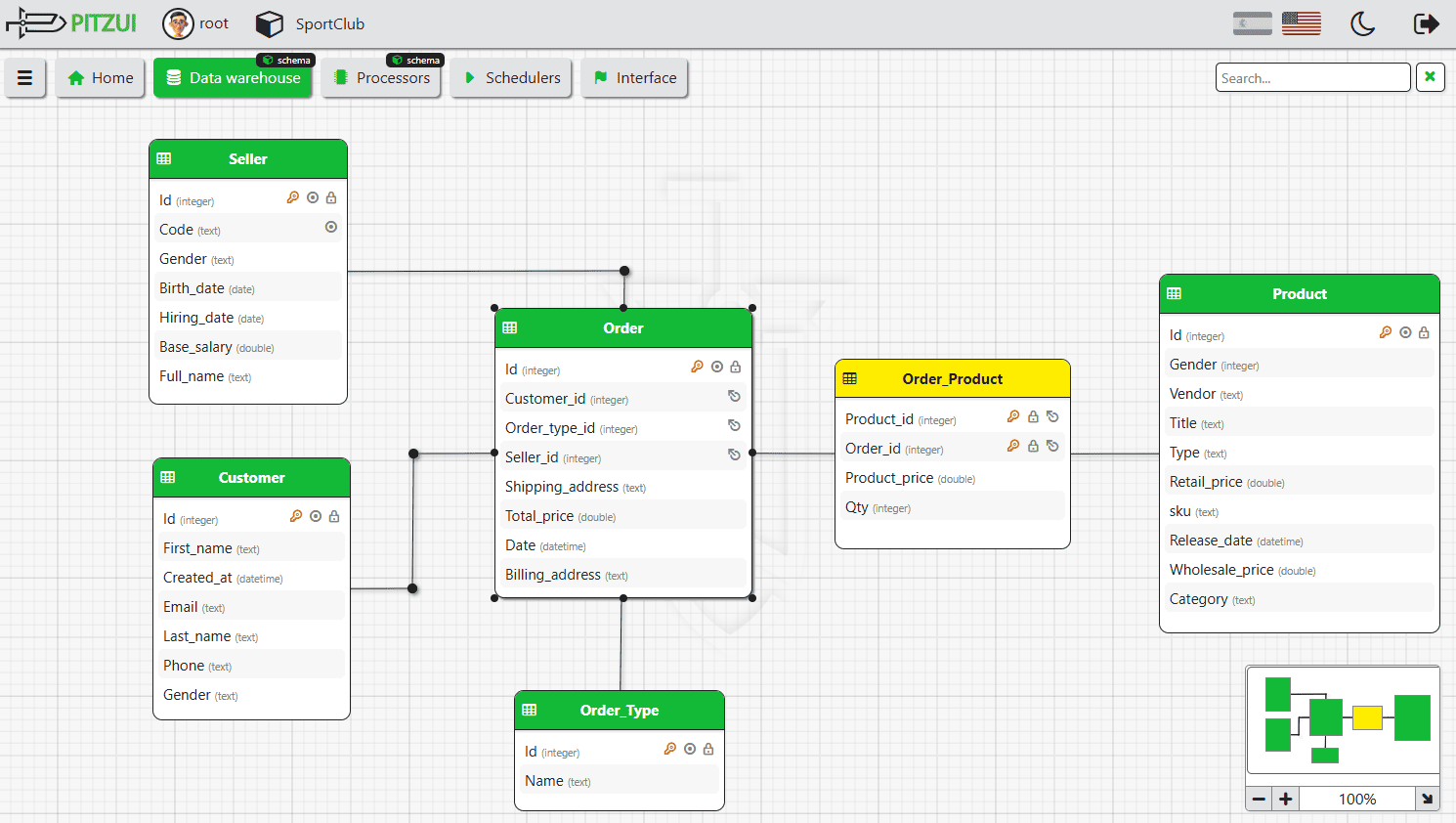Select the Email field in Customer
This screenshot has height=823, width=1456.
coord(252,607)
